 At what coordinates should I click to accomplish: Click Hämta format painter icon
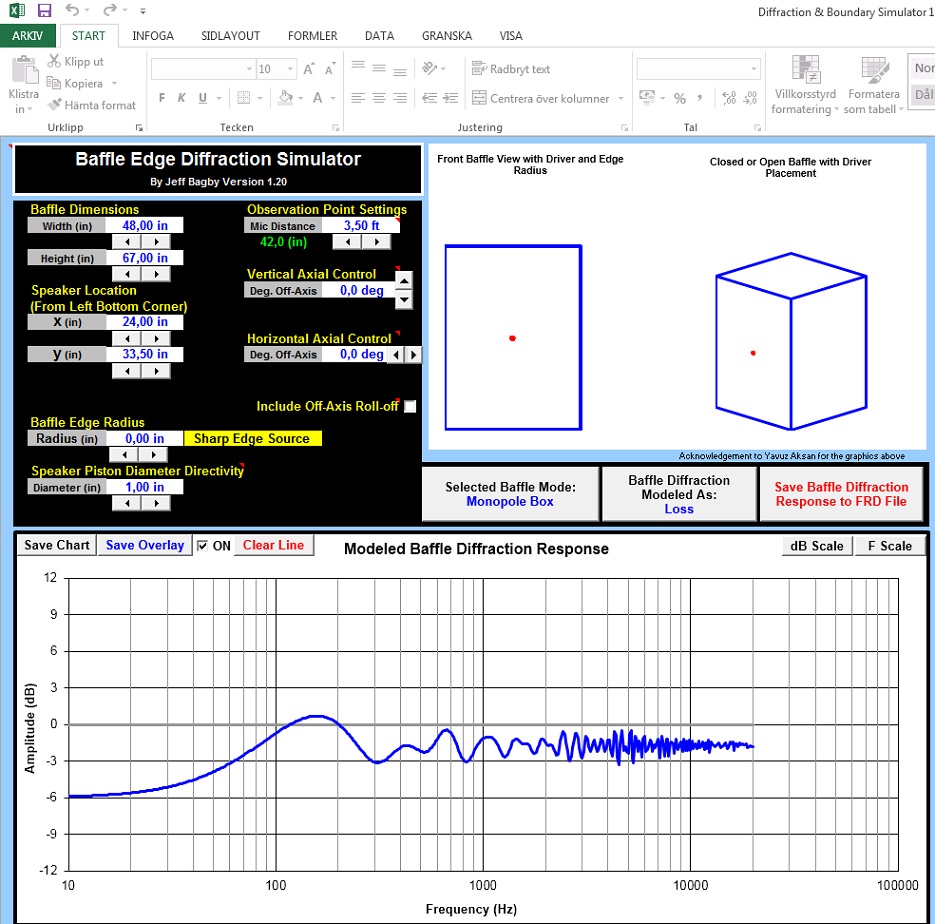click(54, 104)
